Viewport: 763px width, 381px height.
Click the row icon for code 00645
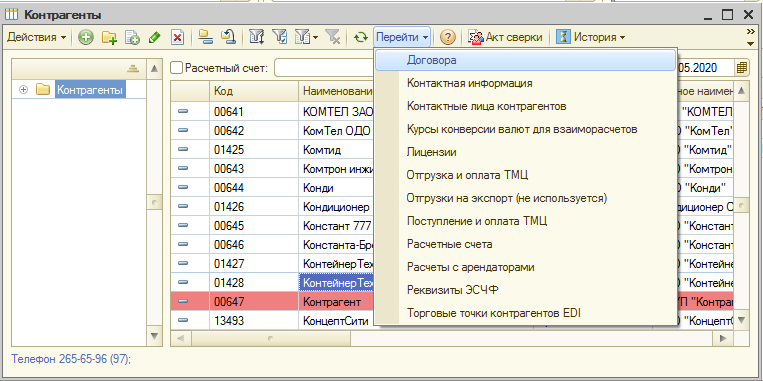[183, 225]
